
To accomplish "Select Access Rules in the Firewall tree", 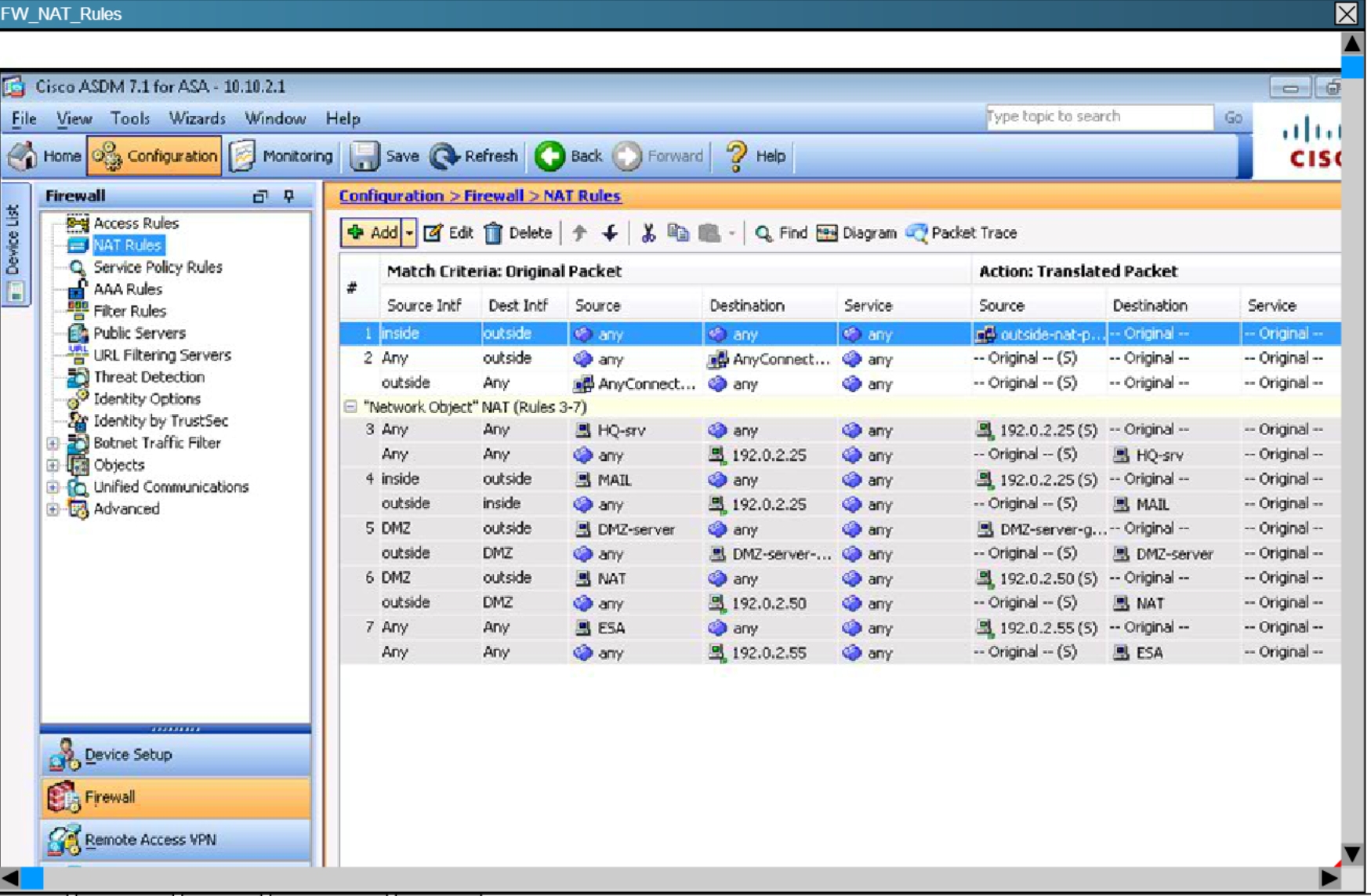I will pyautogui.click(x=136, y=223).
